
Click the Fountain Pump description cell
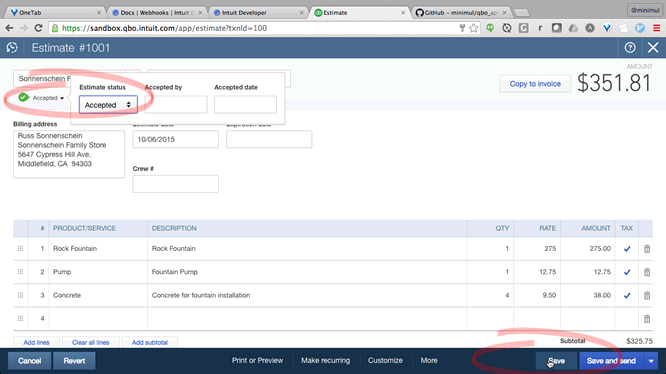(x=307, y=272)
